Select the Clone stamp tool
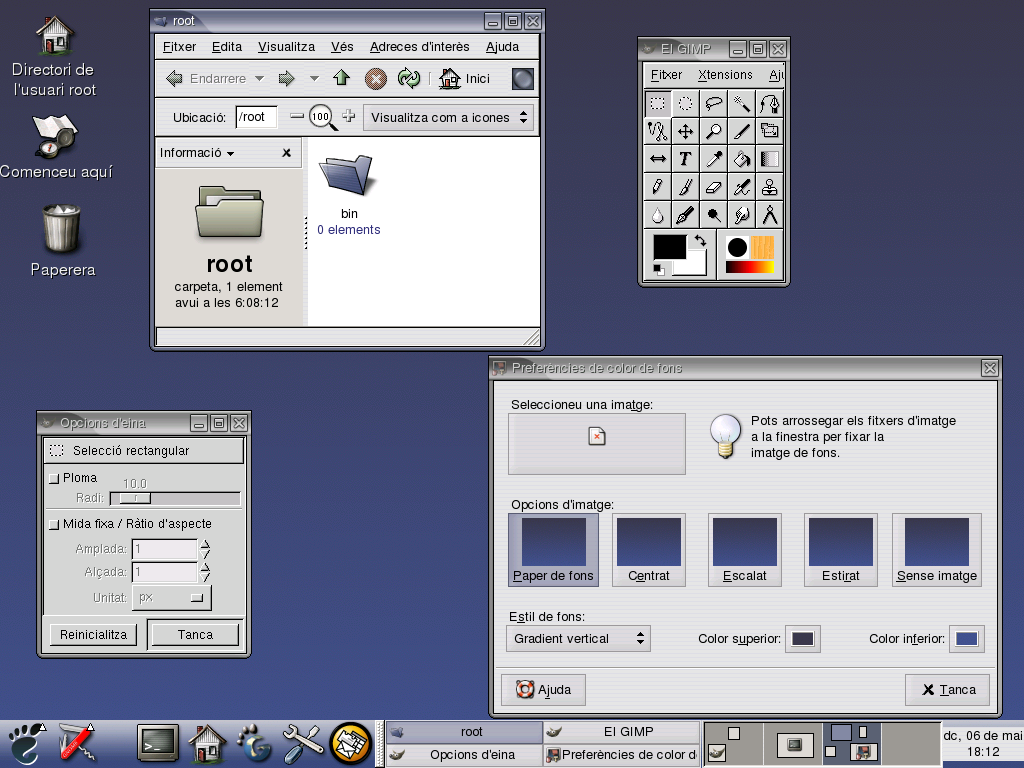This screenshot has height=768, width=1024. tap(769, 187)
